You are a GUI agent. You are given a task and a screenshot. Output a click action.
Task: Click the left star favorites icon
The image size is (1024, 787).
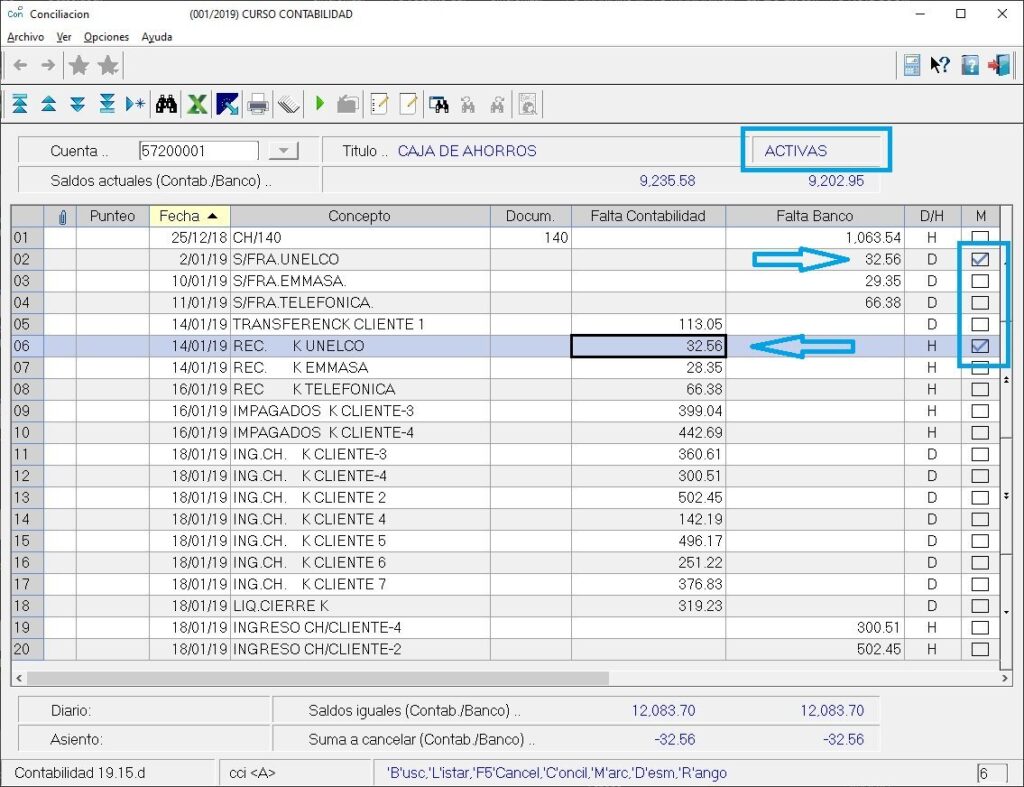point(79,65)
